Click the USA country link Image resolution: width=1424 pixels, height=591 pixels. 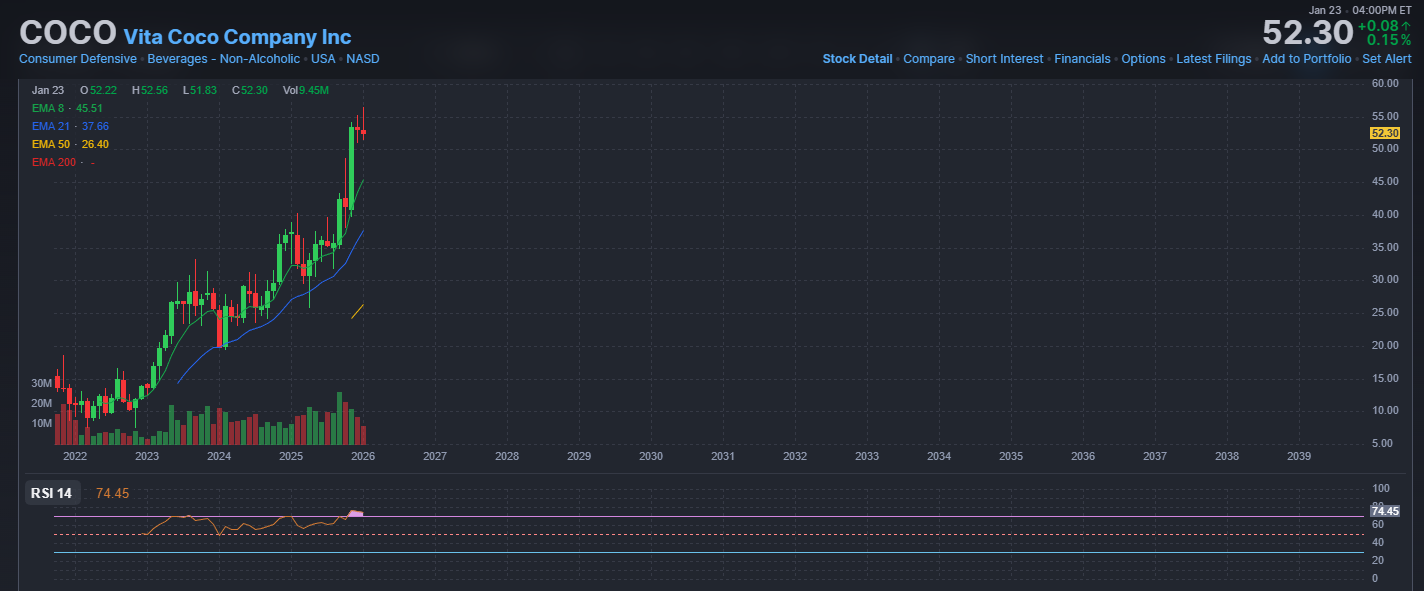(x=323, y=59)
